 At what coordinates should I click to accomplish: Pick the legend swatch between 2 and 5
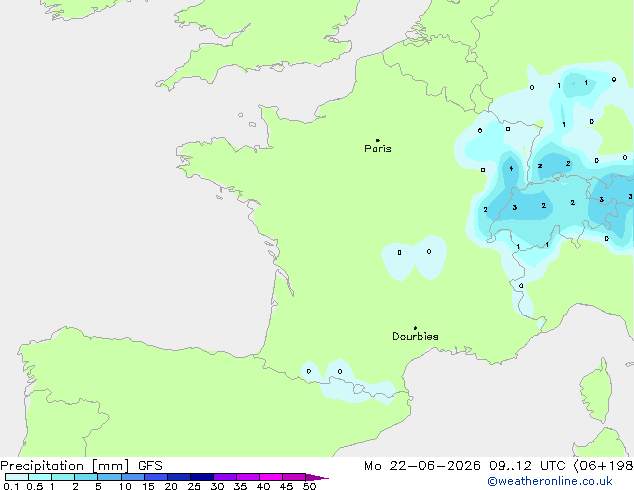(x=86, y=477)
